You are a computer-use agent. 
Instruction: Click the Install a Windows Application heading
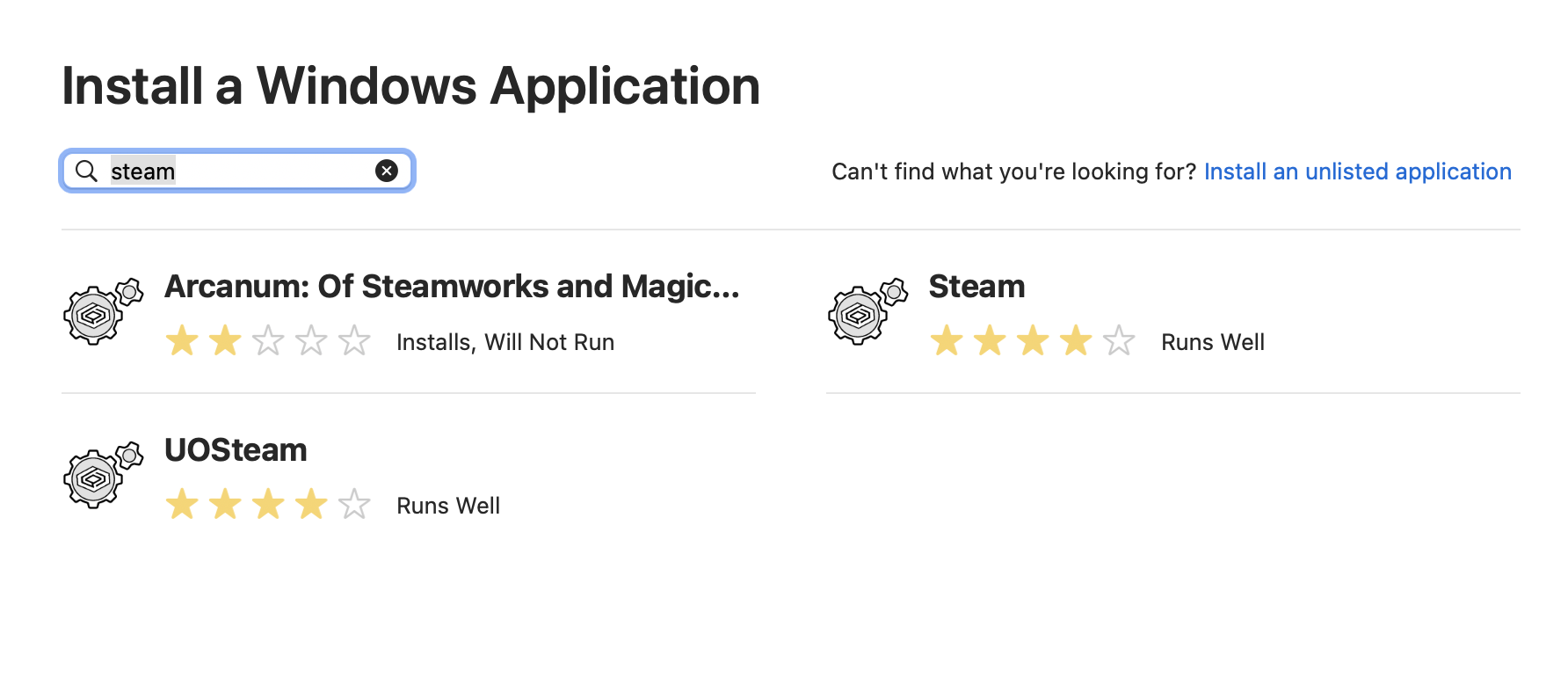410,86
